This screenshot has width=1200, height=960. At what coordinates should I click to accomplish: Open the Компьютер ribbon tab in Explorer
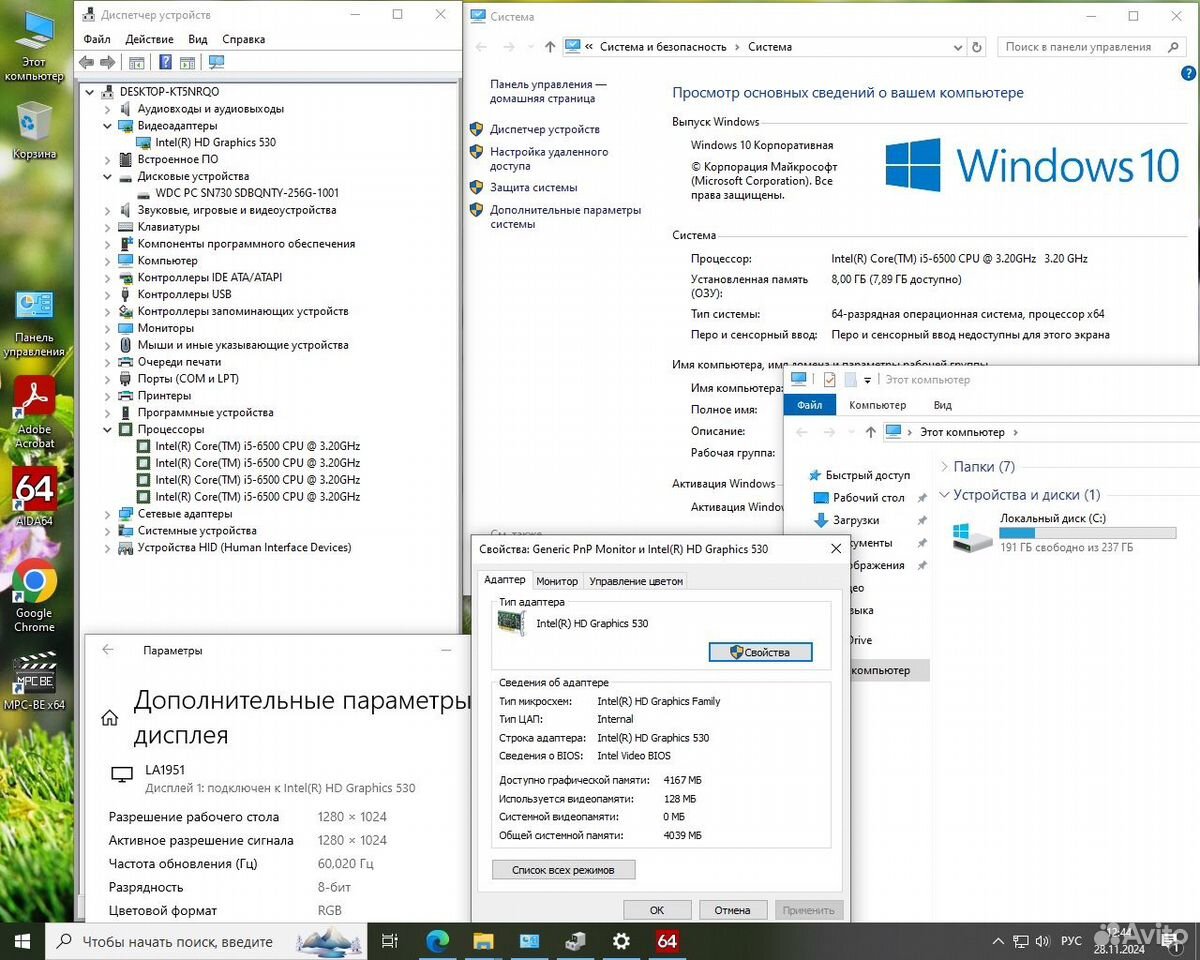(x=877, y=405)
